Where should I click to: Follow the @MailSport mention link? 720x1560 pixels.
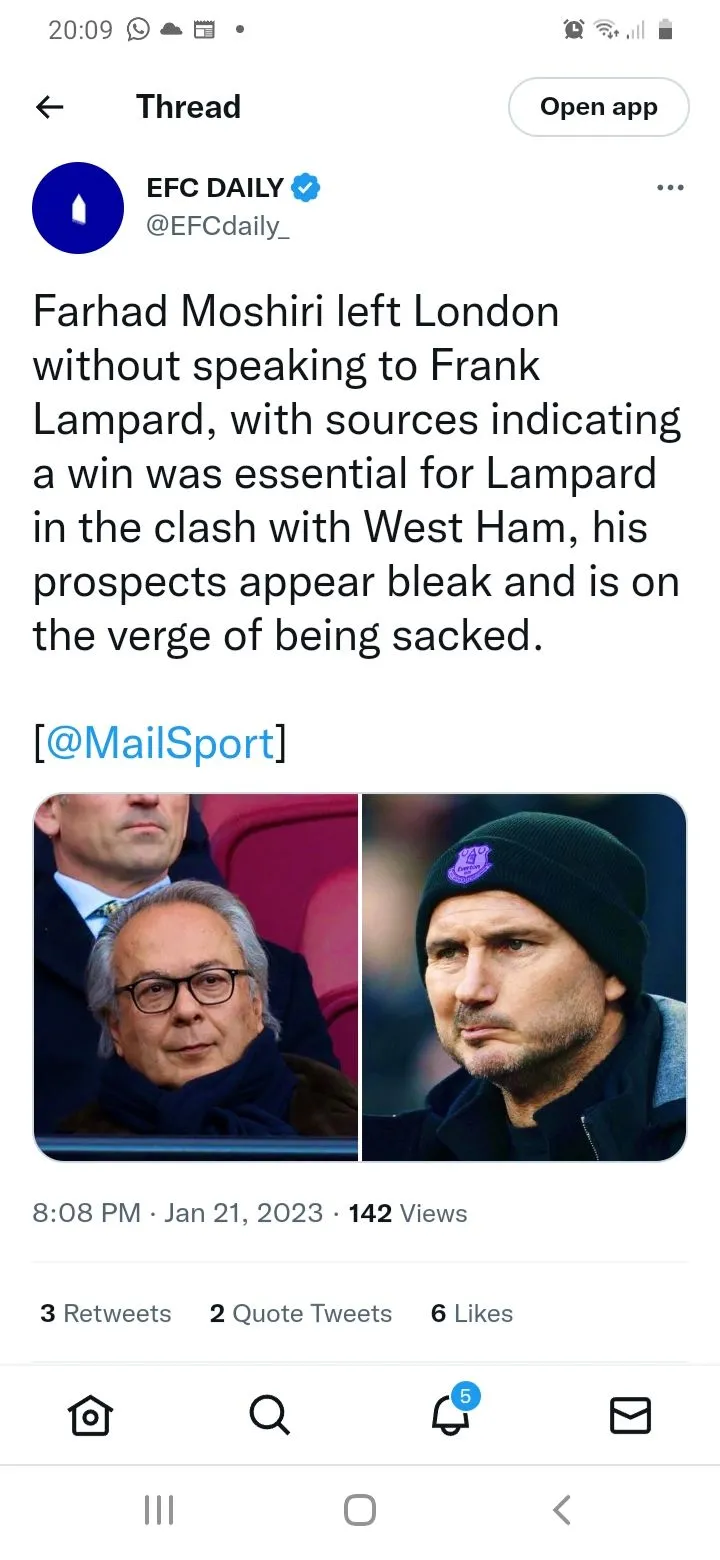[x=160, y=743]
